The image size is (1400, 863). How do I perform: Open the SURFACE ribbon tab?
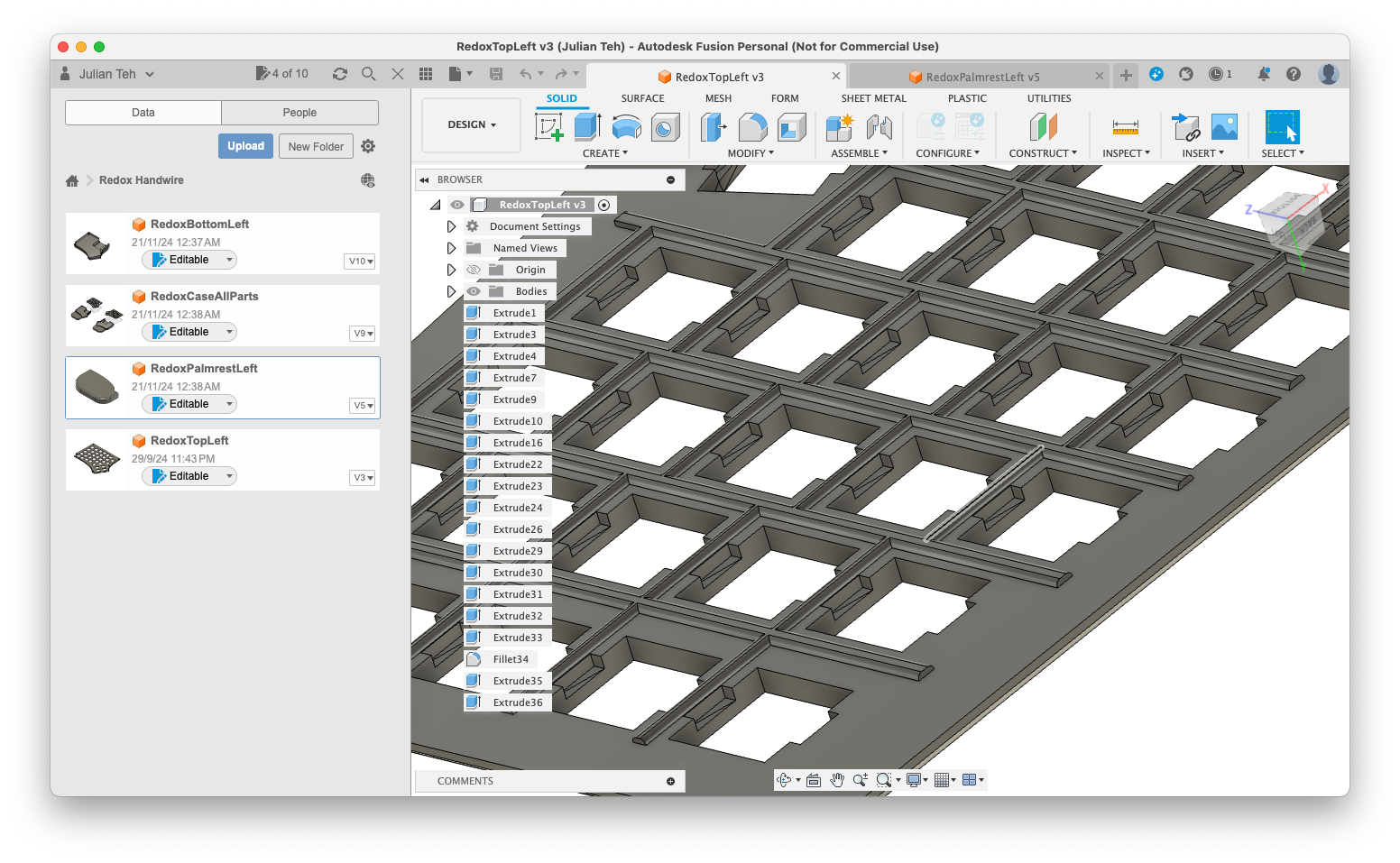(x=642, y=97)
